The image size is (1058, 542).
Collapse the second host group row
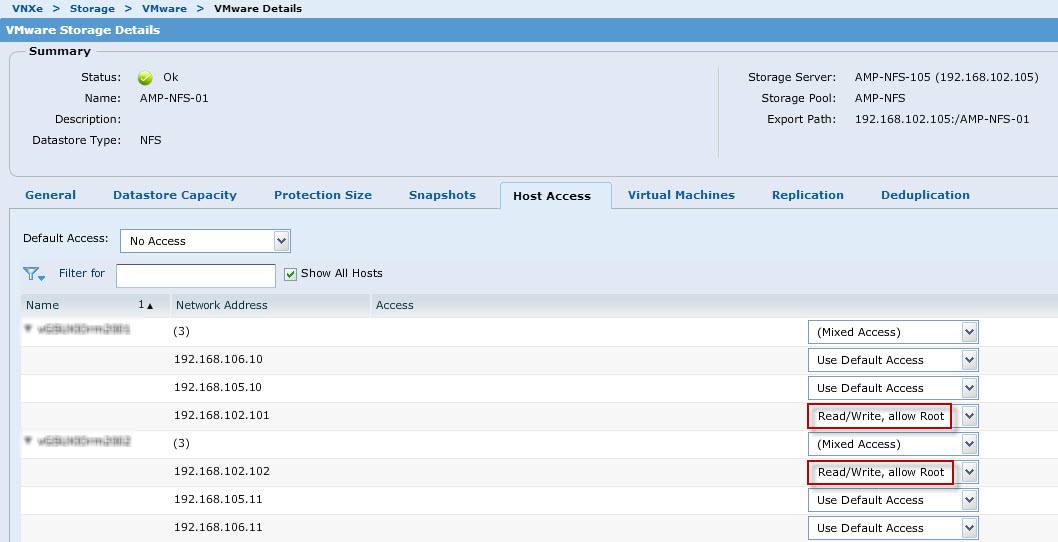click(x=28, y=441)
